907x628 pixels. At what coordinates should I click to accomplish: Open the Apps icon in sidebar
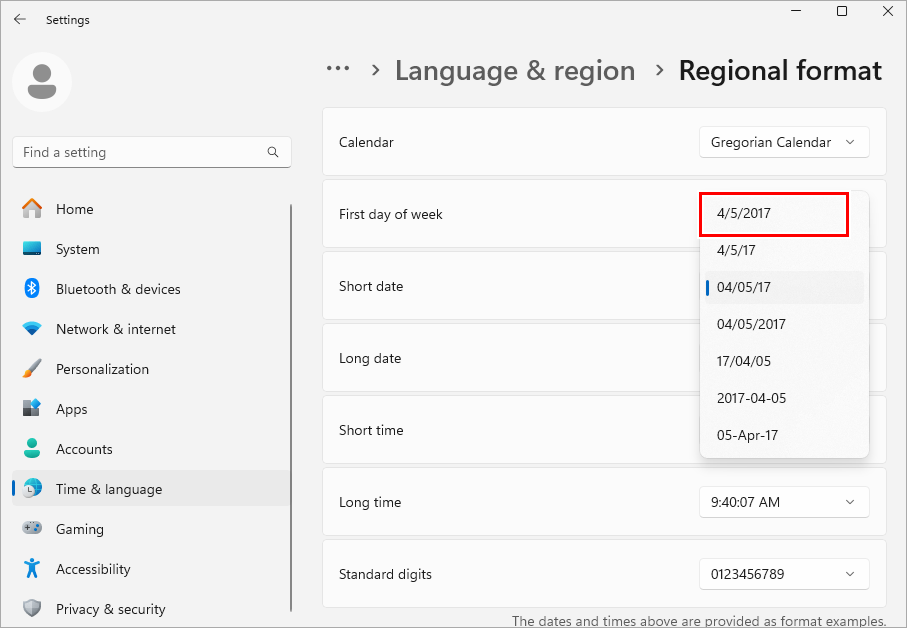point(32,409)
